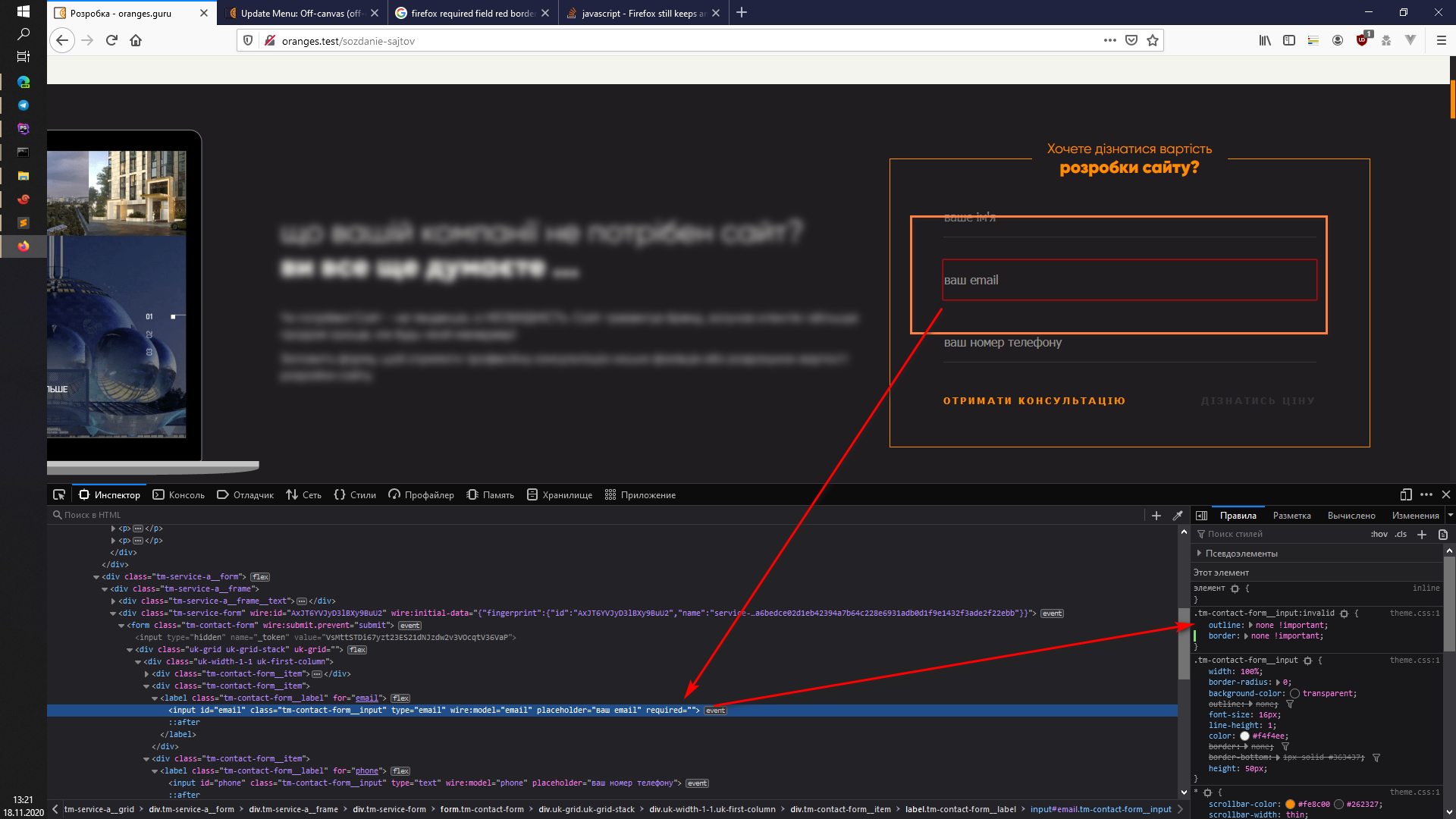Select form.tm-contact-form in breadcrumbs
This screenshot has height=819, width=1456.
click(482, 809)
